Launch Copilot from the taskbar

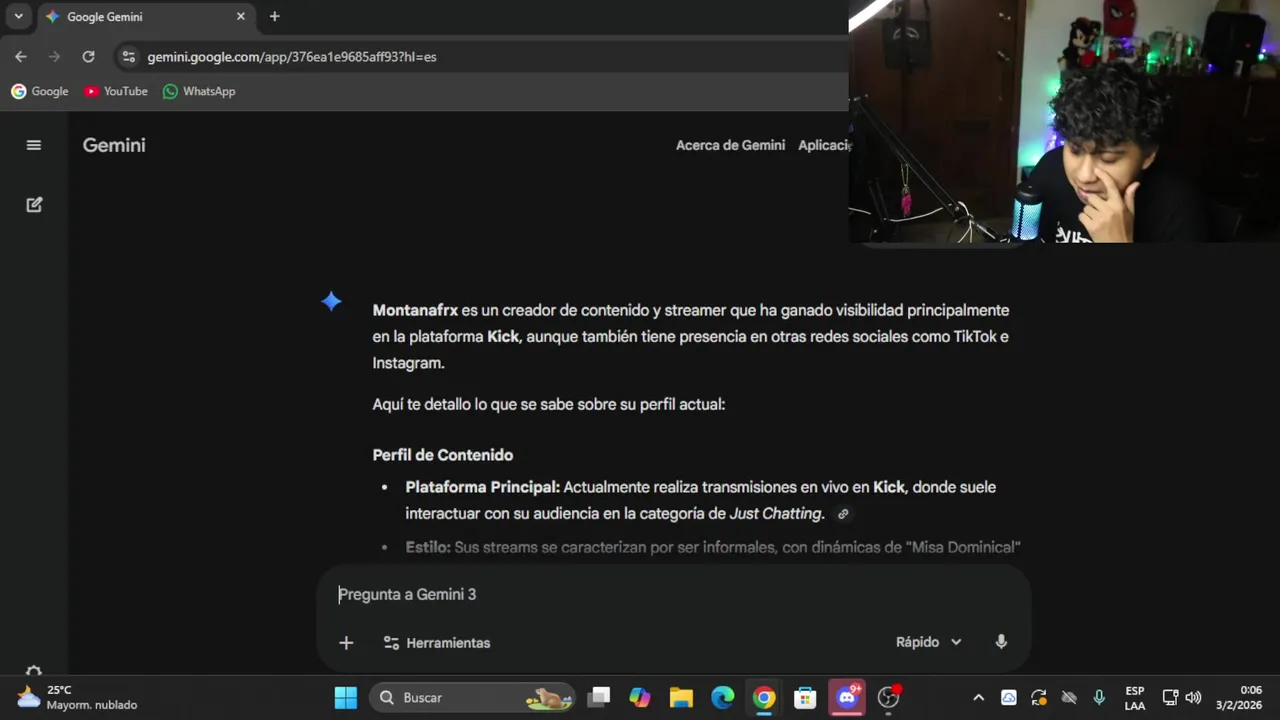[x=640, y=698]
